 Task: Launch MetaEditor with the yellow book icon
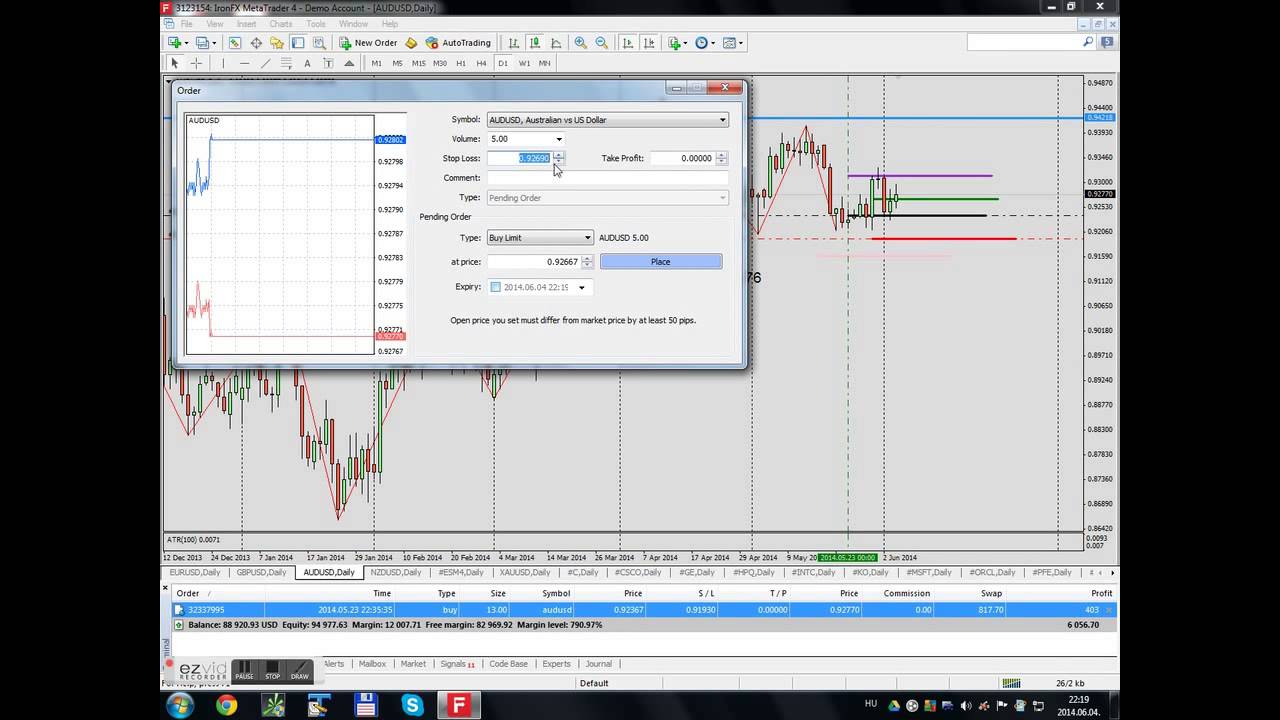pos(411,43)
